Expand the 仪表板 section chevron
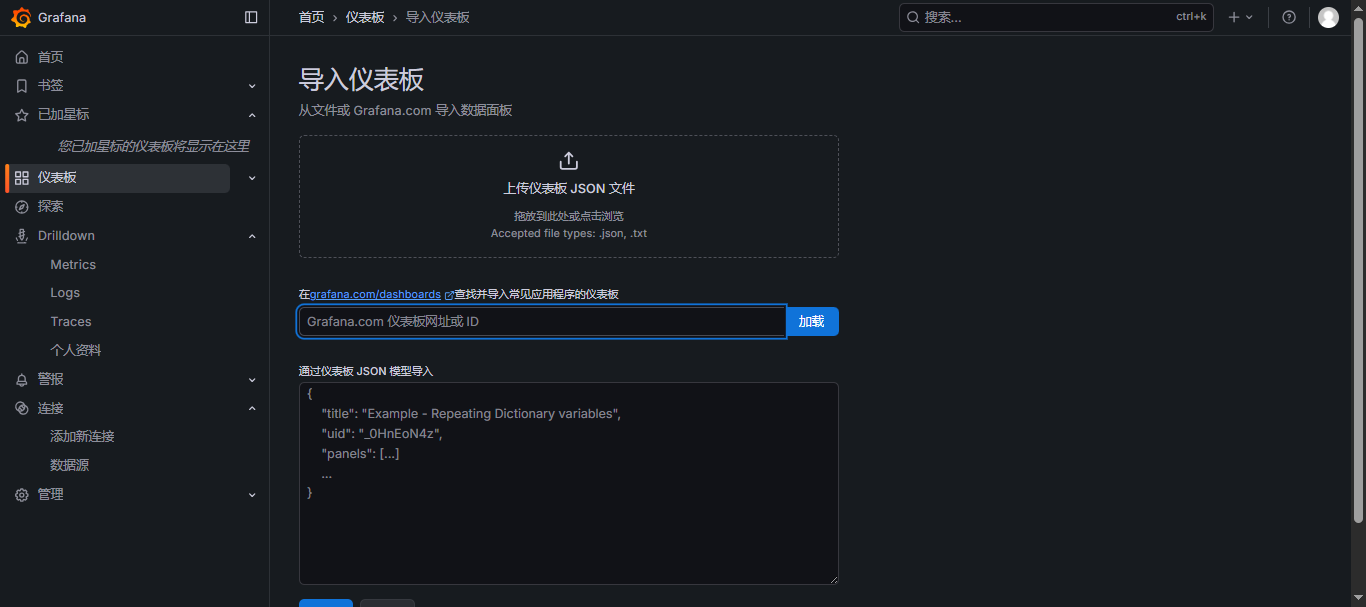The height and width of the screenshot is (607, 1366). click(252, 178)
